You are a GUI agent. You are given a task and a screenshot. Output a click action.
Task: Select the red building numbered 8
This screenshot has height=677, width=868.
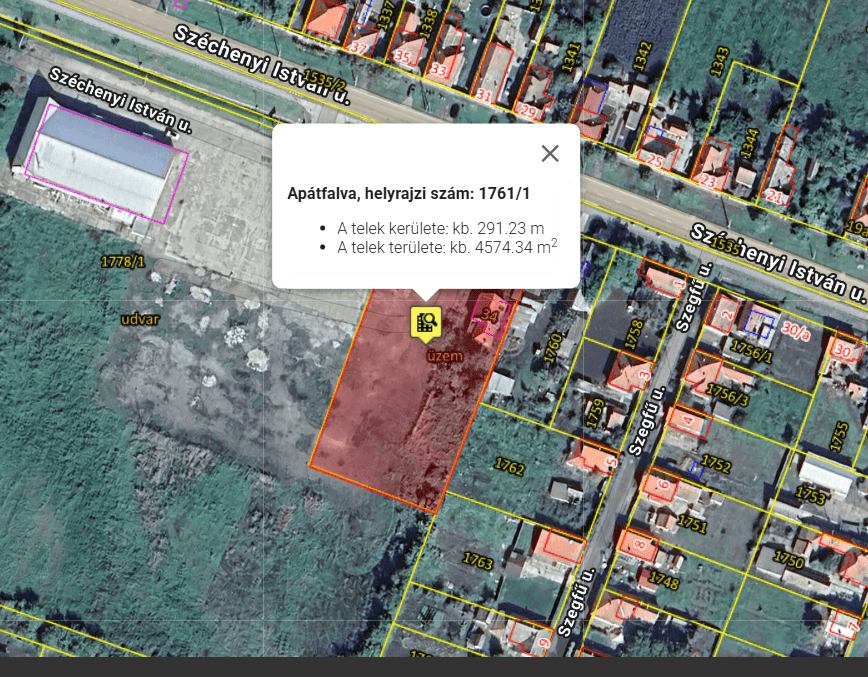638,543
